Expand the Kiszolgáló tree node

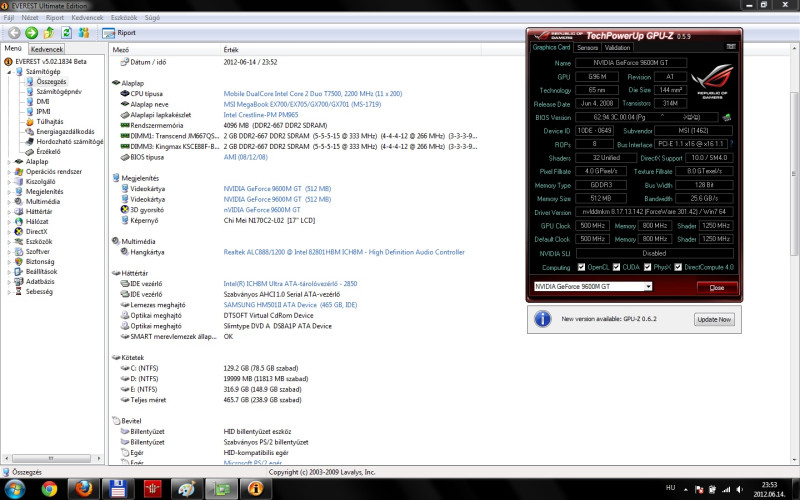(x=9, y=182)
